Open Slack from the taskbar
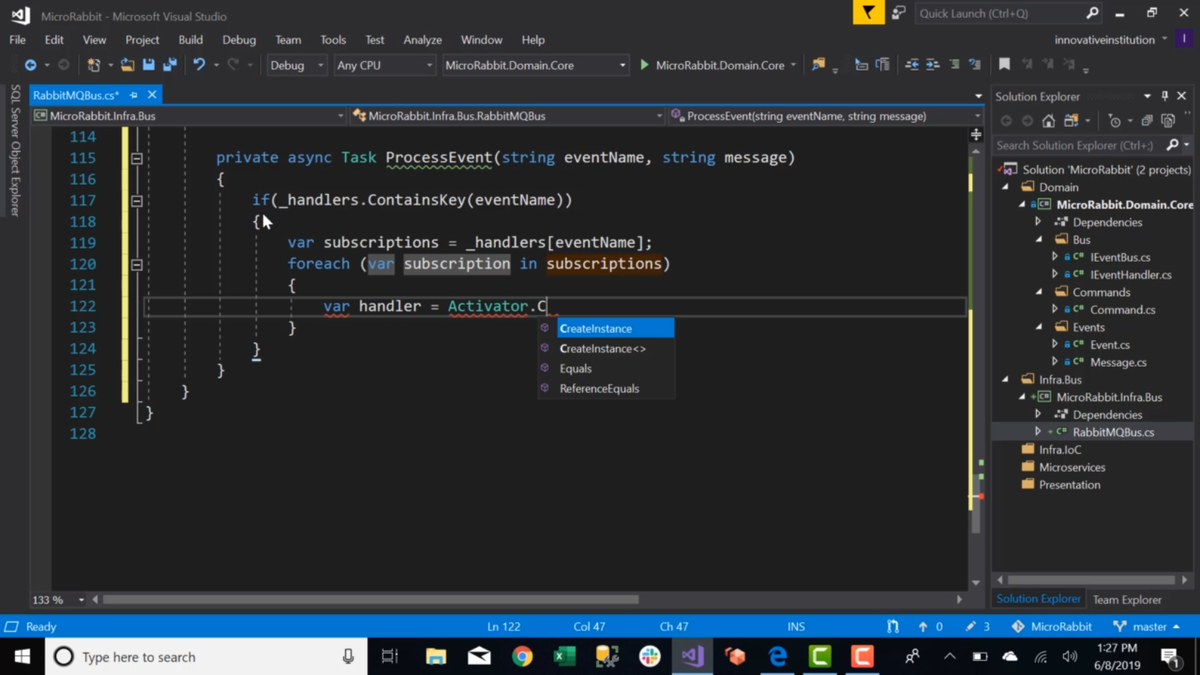 tap(650, 657)
